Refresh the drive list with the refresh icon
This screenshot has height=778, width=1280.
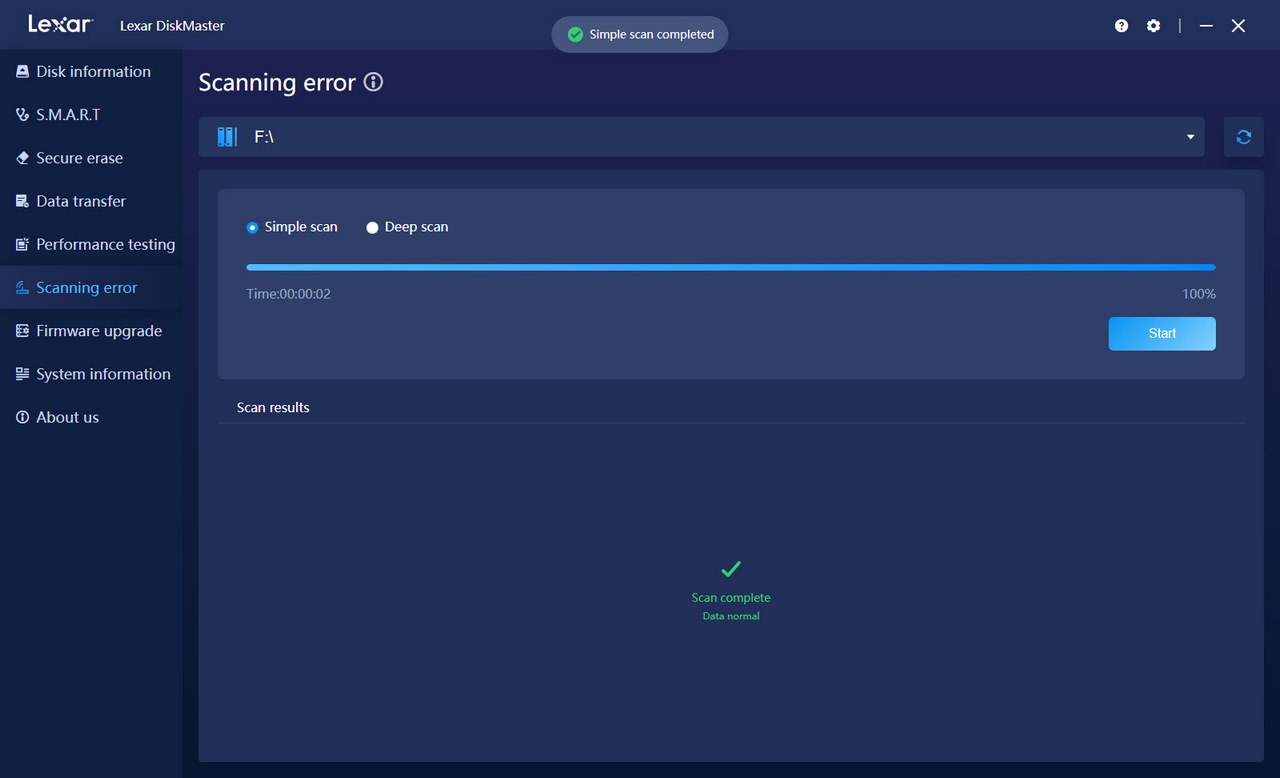click(x=1244, y=137)
